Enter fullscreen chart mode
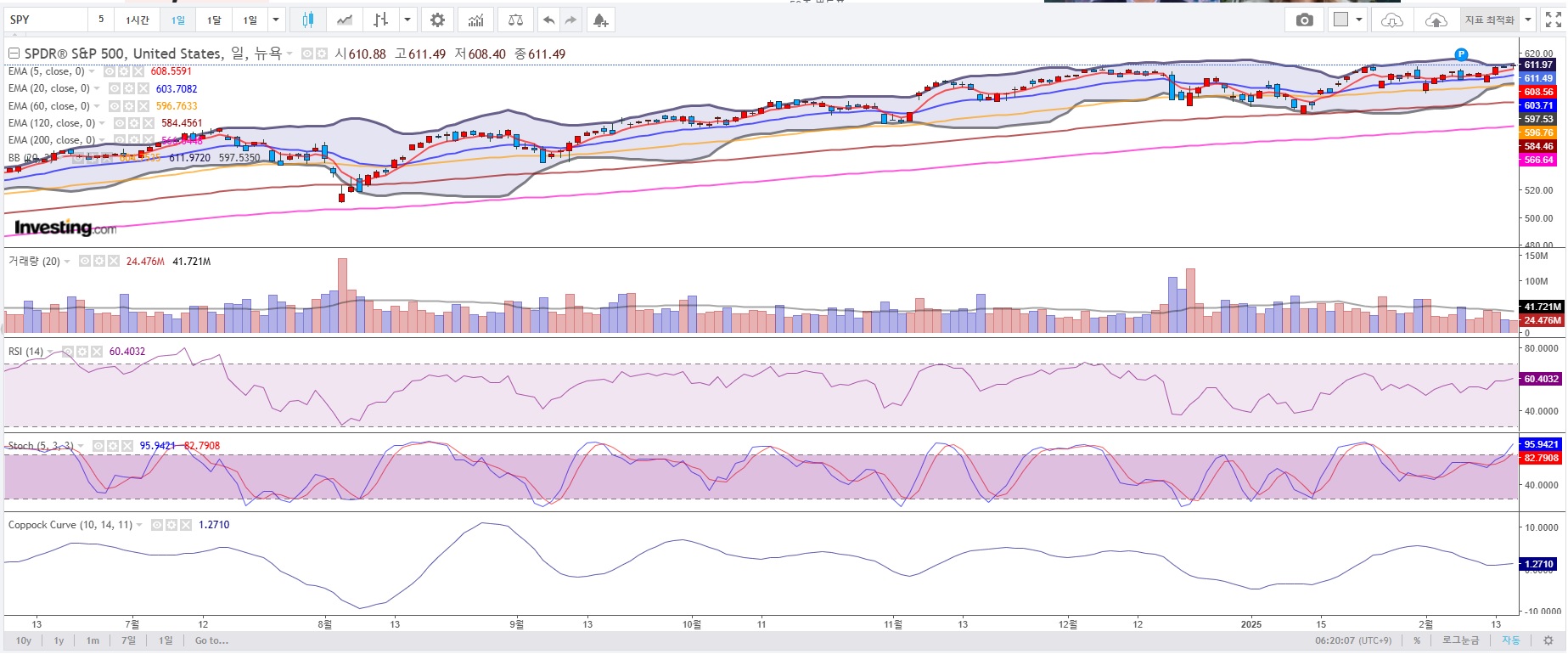This screenshot has width=1568, height=654. click(x=1553, y=20)
